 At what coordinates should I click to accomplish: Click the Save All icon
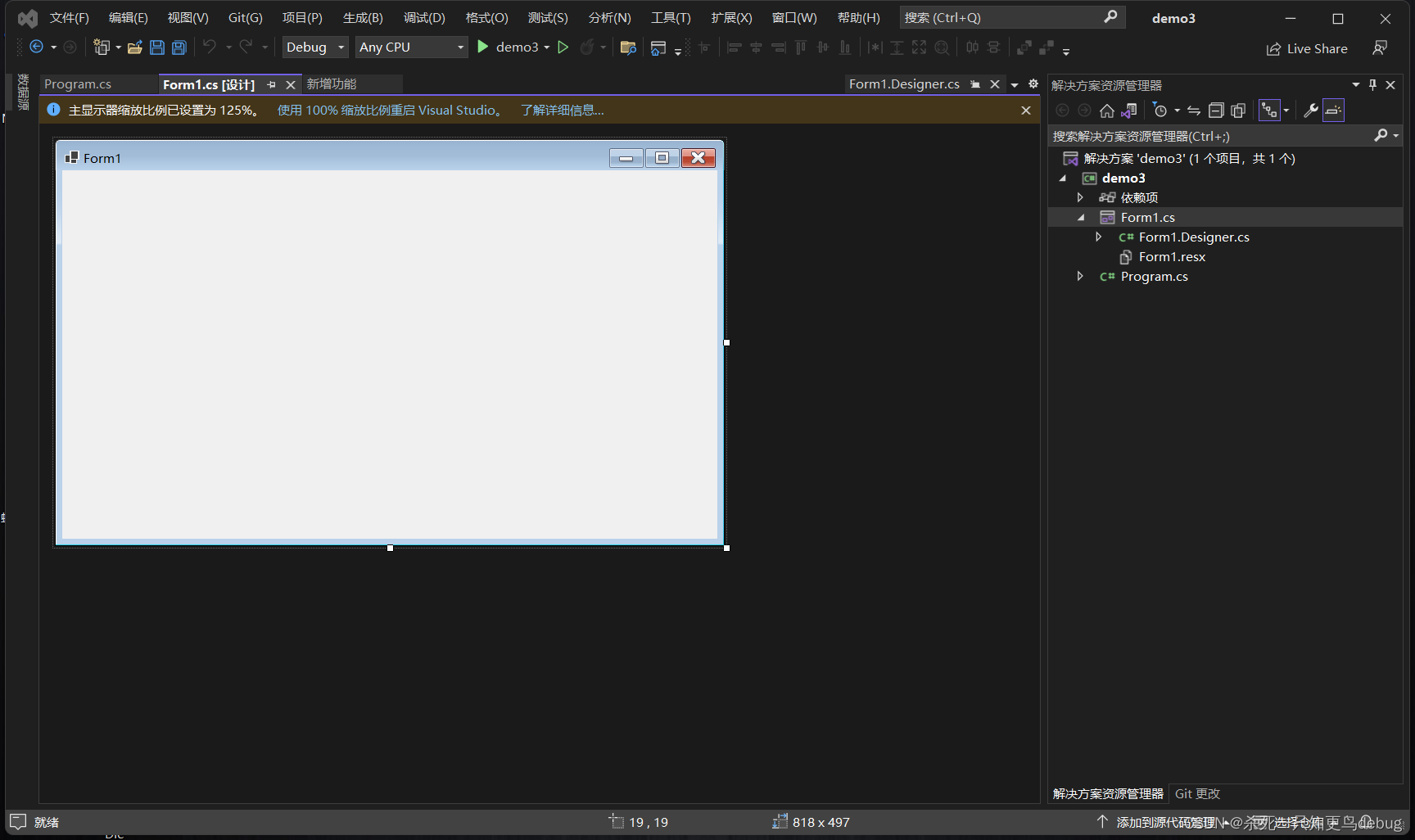tap(179, 47)
